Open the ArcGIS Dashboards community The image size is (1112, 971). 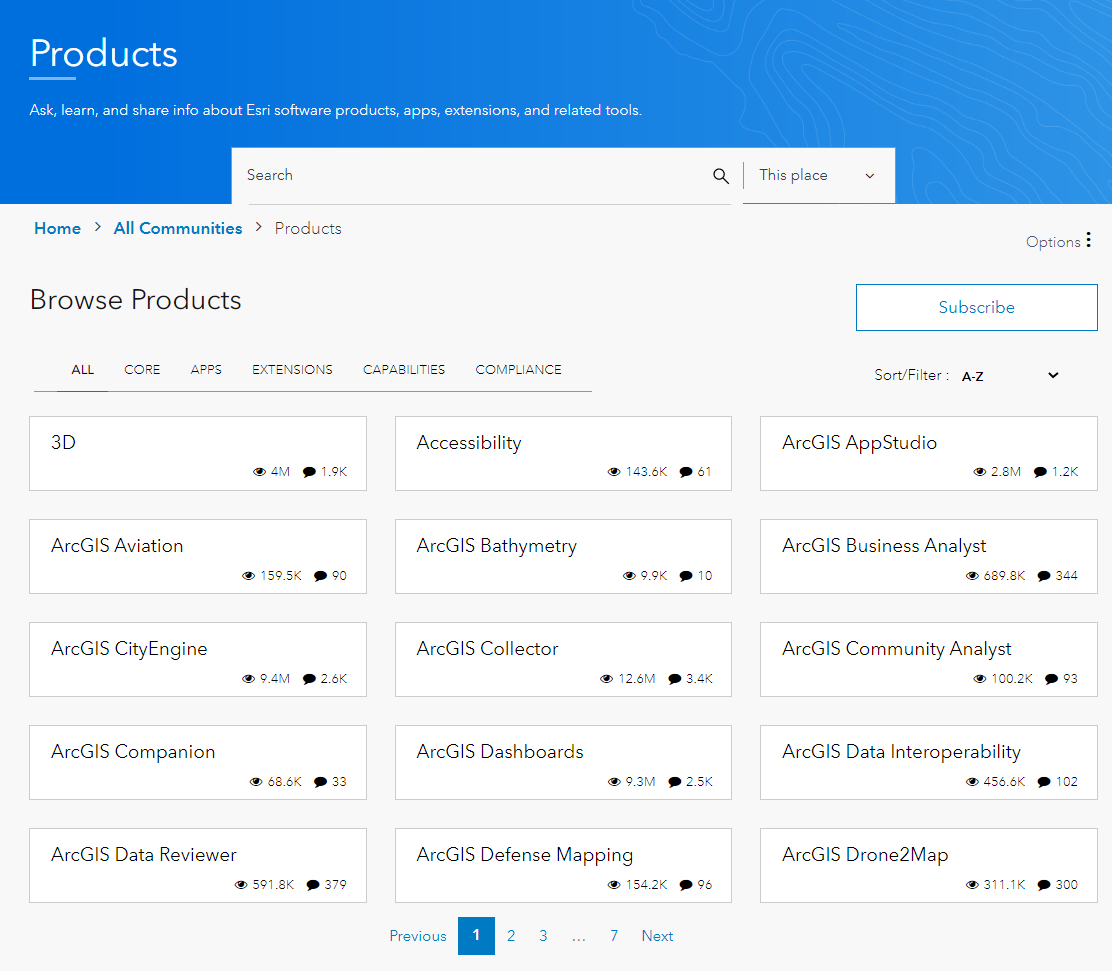[500, 751]
